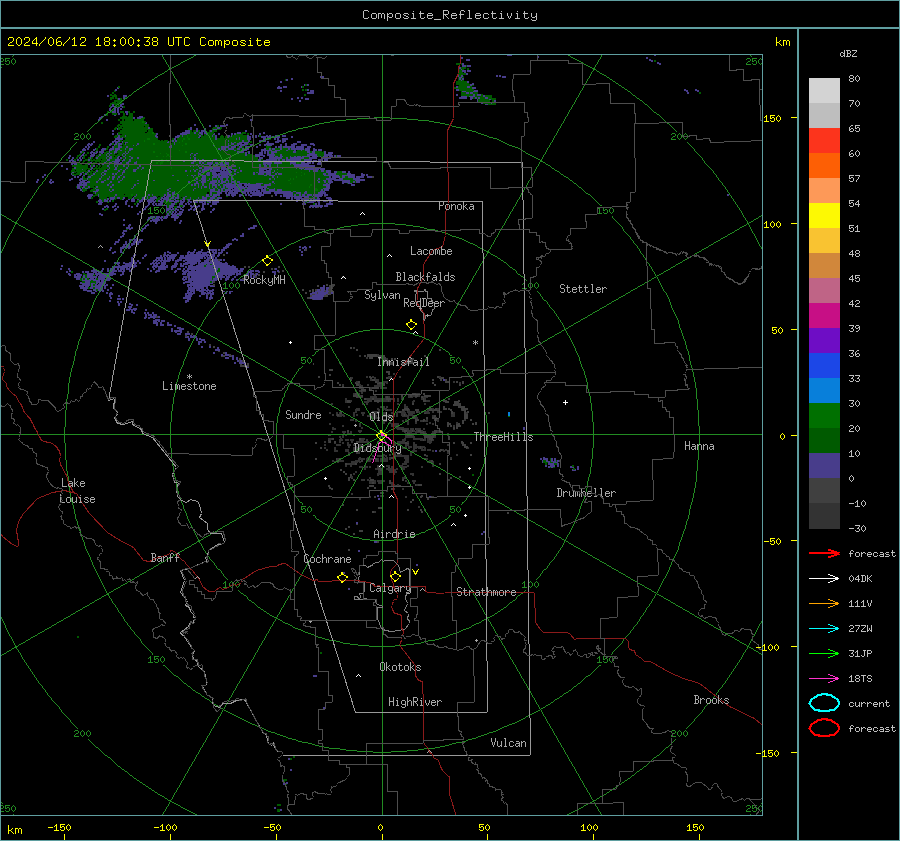Click the Airdrie label
Viewport: 900px width, 841px height.
[x=394, y=534]
